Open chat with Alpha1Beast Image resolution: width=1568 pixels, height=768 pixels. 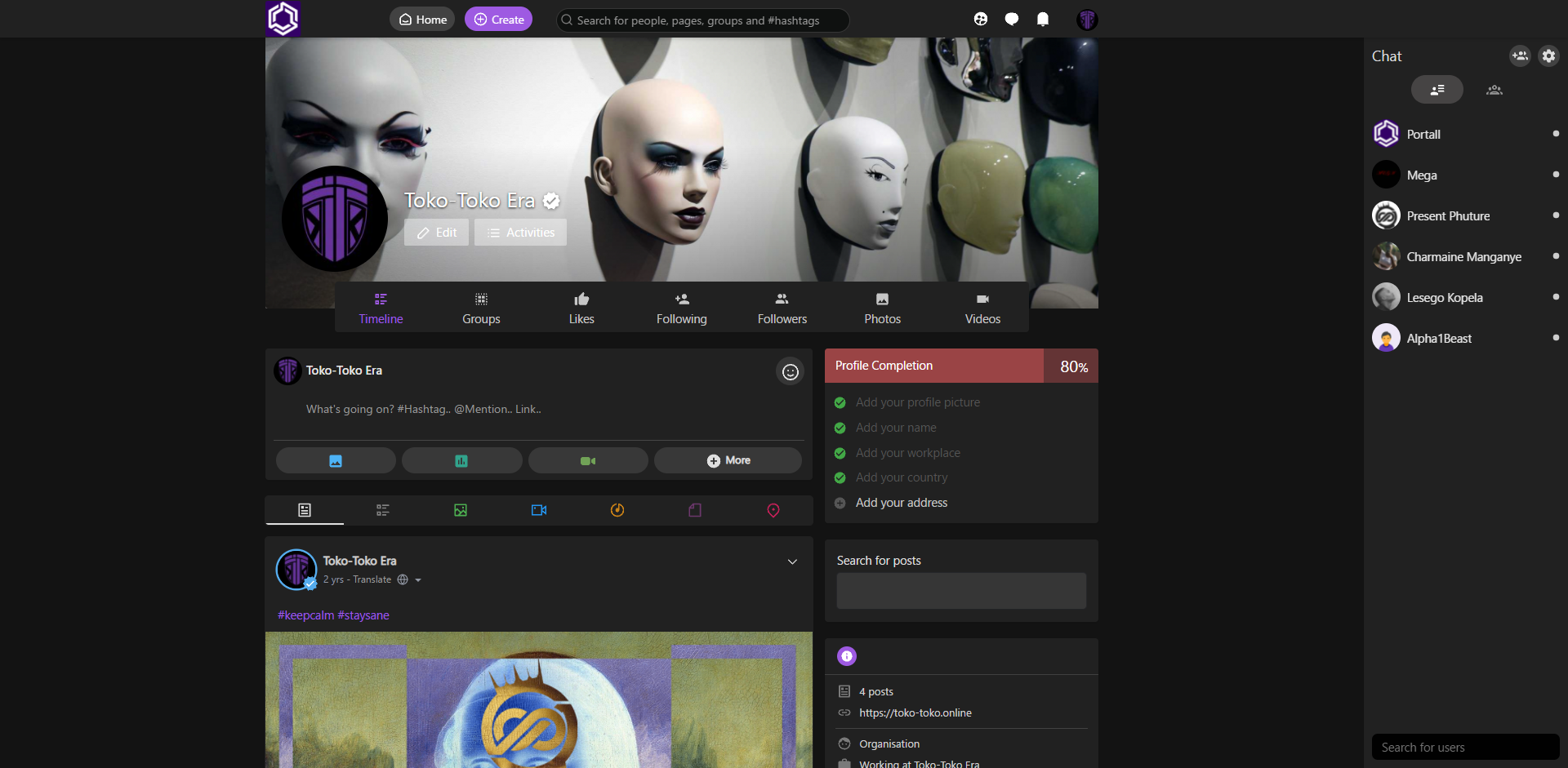coord(1466,338)
